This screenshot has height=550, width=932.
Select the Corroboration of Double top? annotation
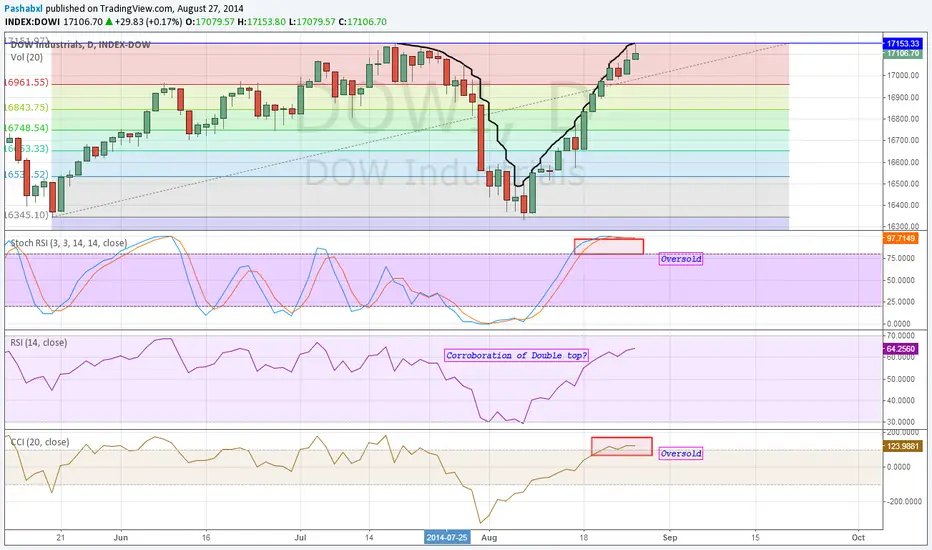point(517,355)
